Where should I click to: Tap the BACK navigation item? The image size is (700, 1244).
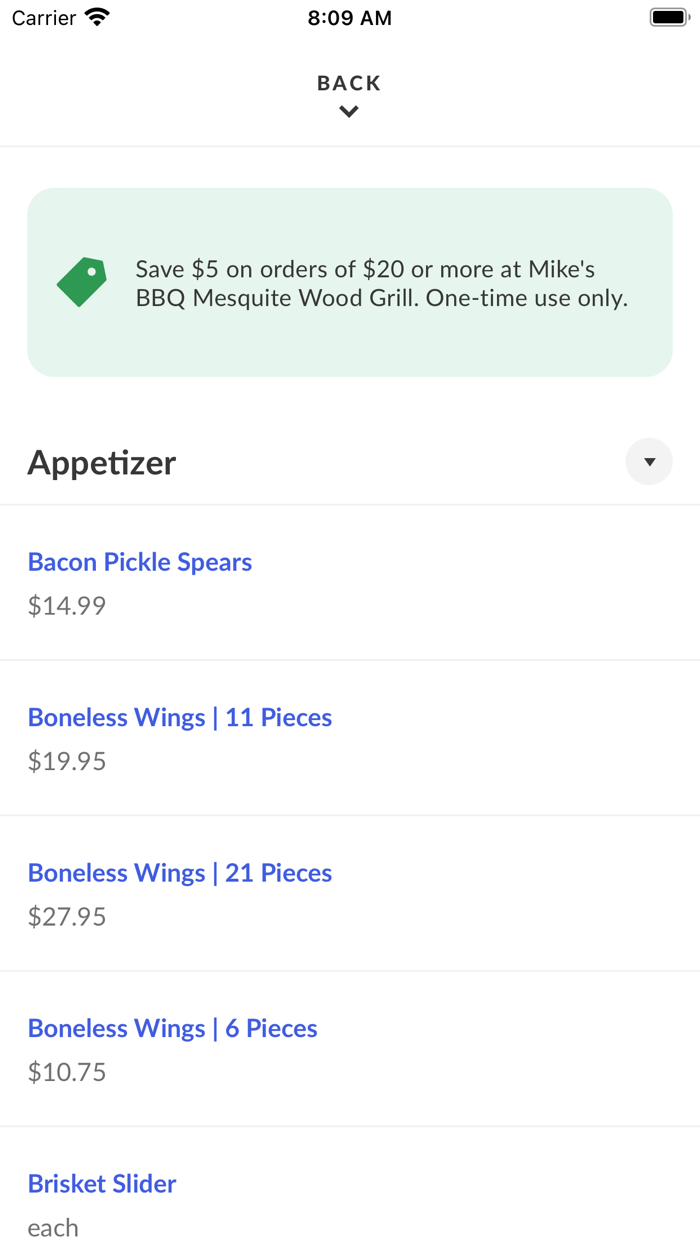[348, 83]
